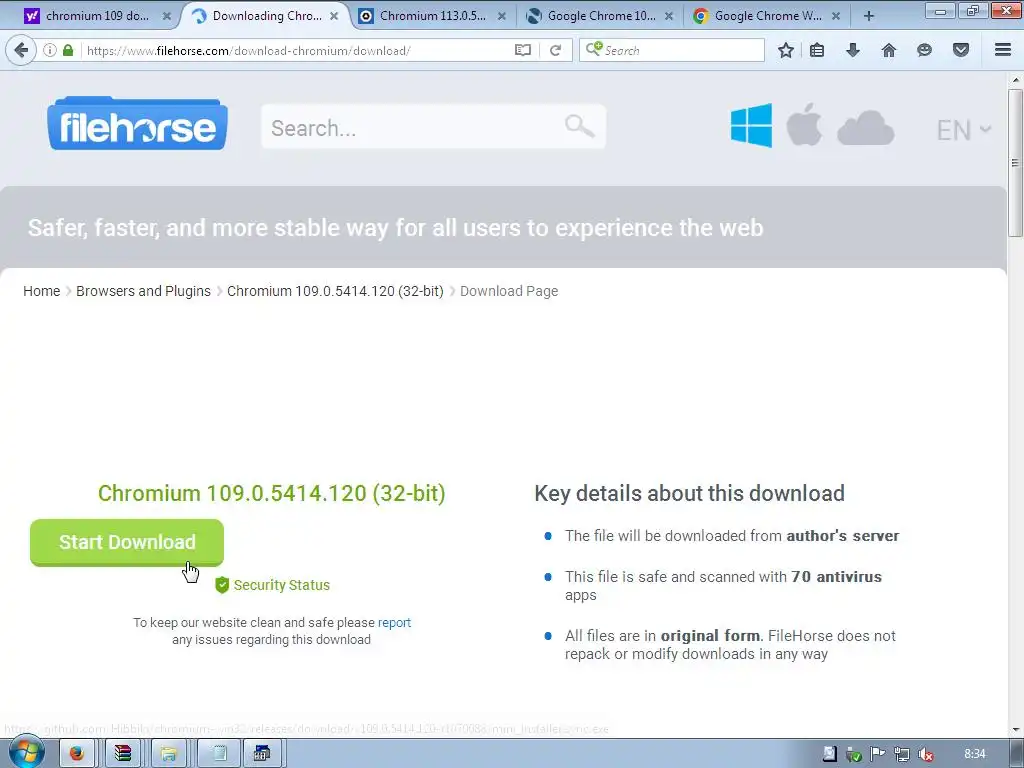Click the 'Download Page' breadcrumb text

coord(509,291)
